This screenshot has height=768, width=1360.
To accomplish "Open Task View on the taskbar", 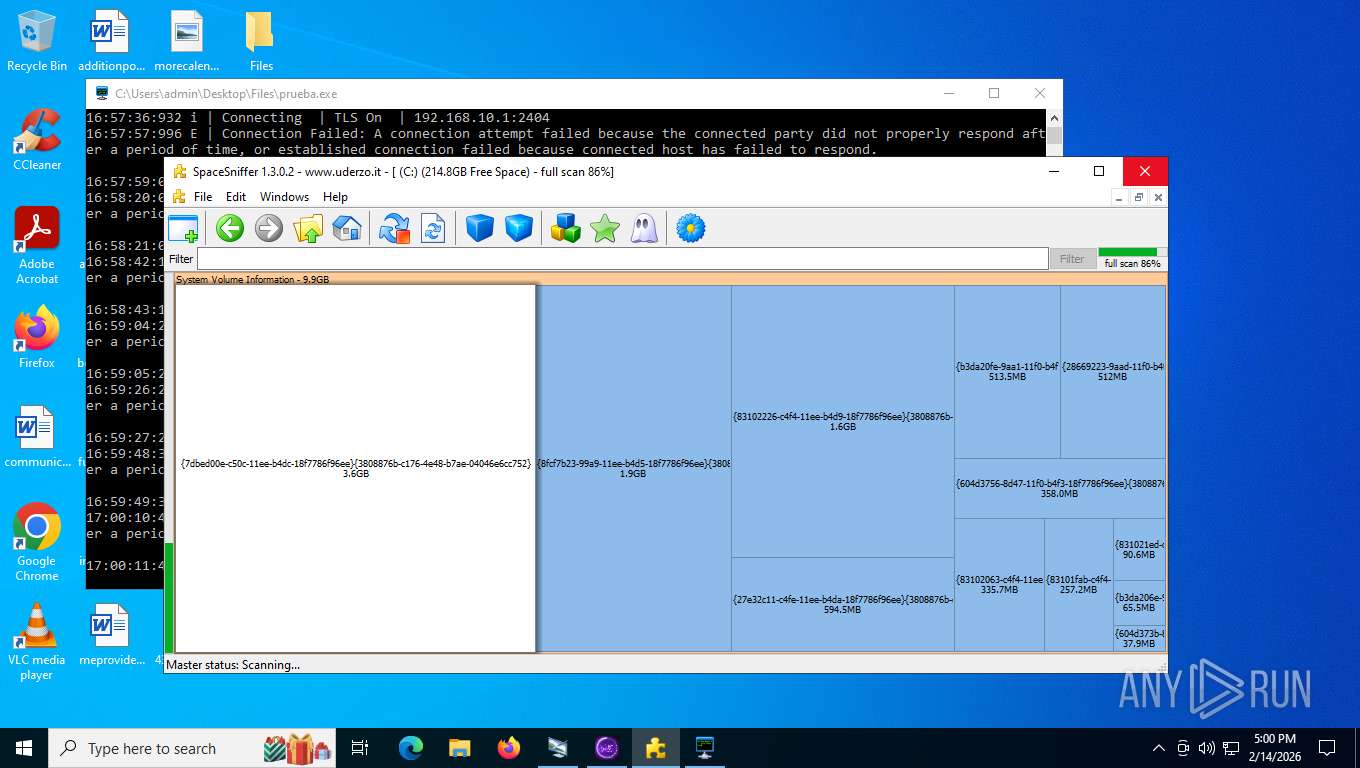I will pyautogui.click(x=360, y=748).
